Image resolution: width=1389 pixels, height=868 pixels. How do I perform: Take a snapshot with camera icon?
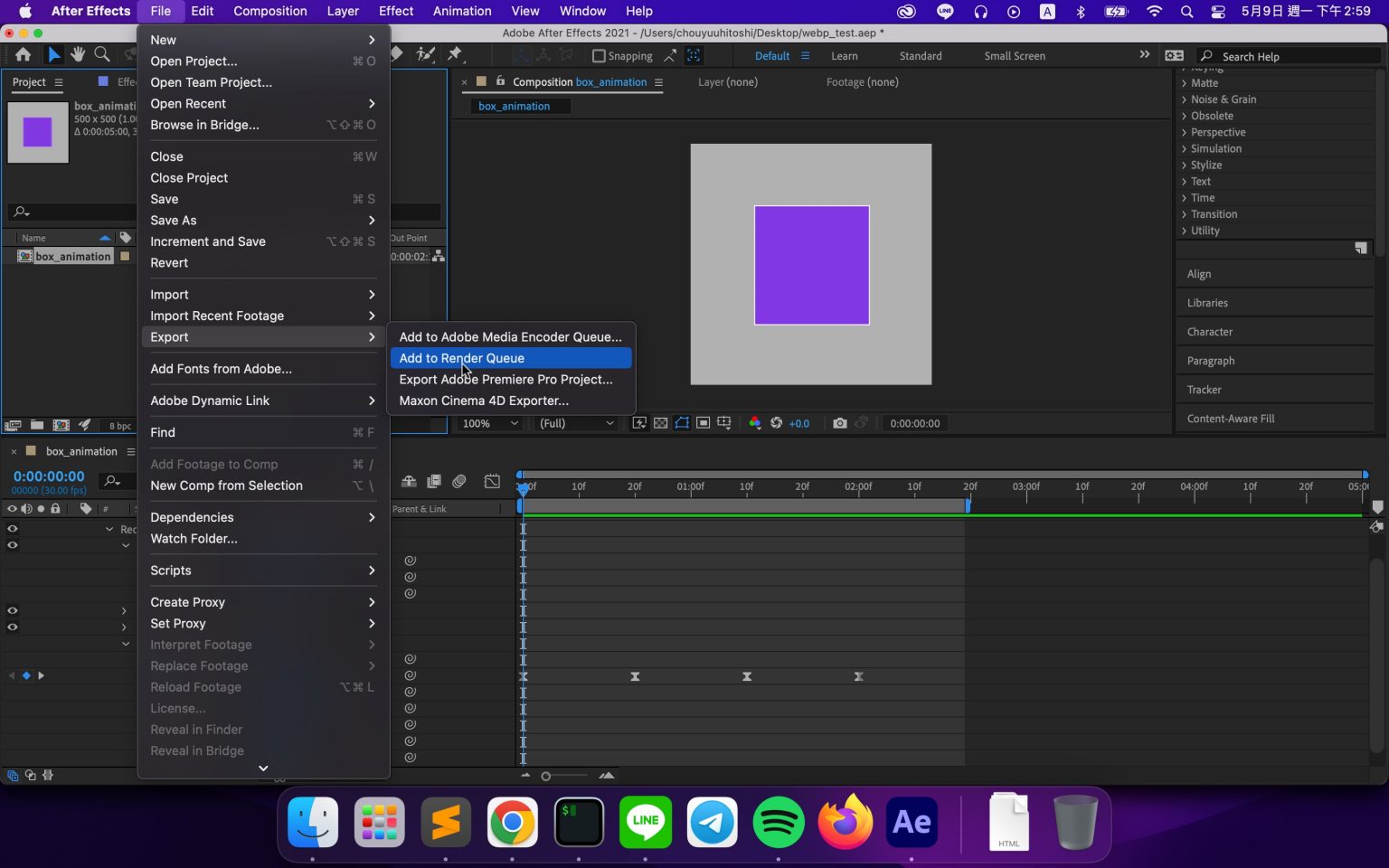click(839, 423)
